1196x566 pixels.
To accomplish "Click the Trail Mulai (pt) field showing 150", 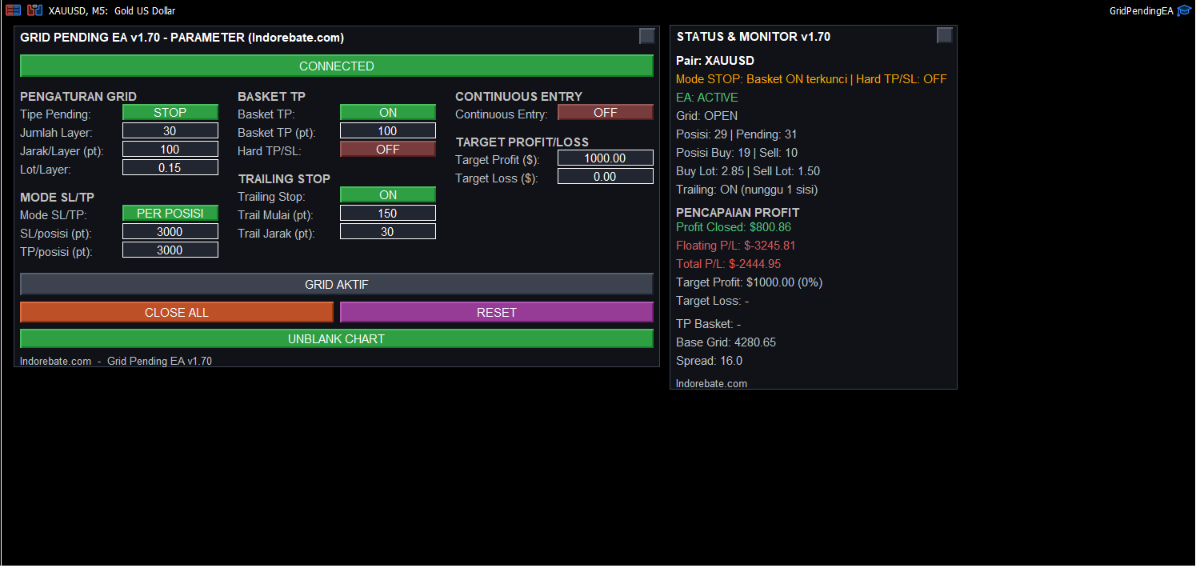I will pyautogui.click(x=387, y=214).
